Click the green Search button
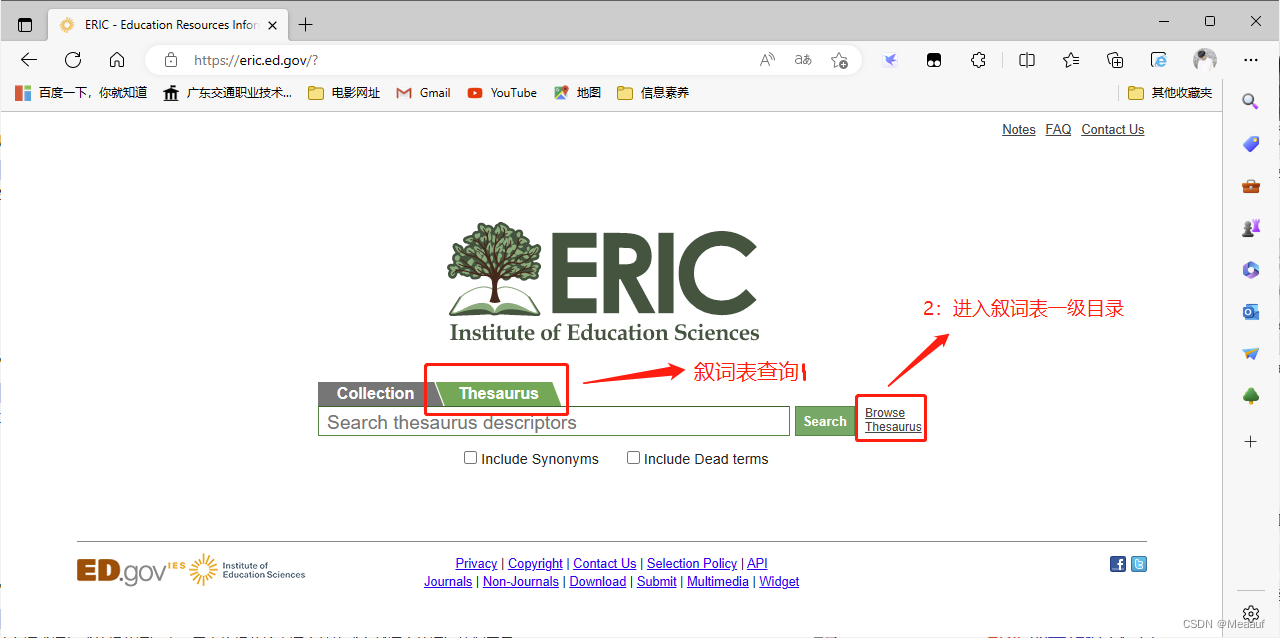The image size is (1280, 638). coord(825,421)
